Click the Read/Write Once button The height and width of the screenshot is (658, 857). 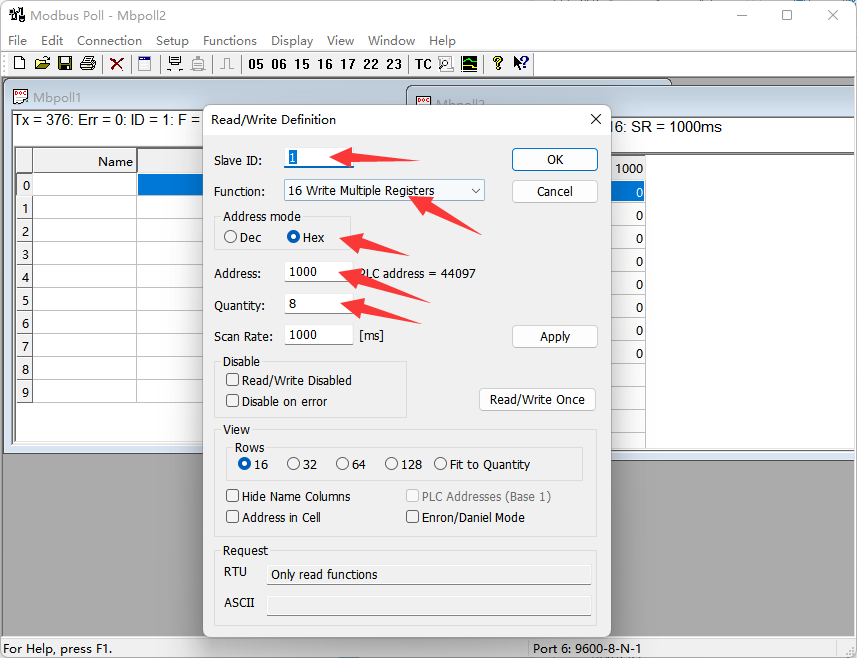(537, 400)
